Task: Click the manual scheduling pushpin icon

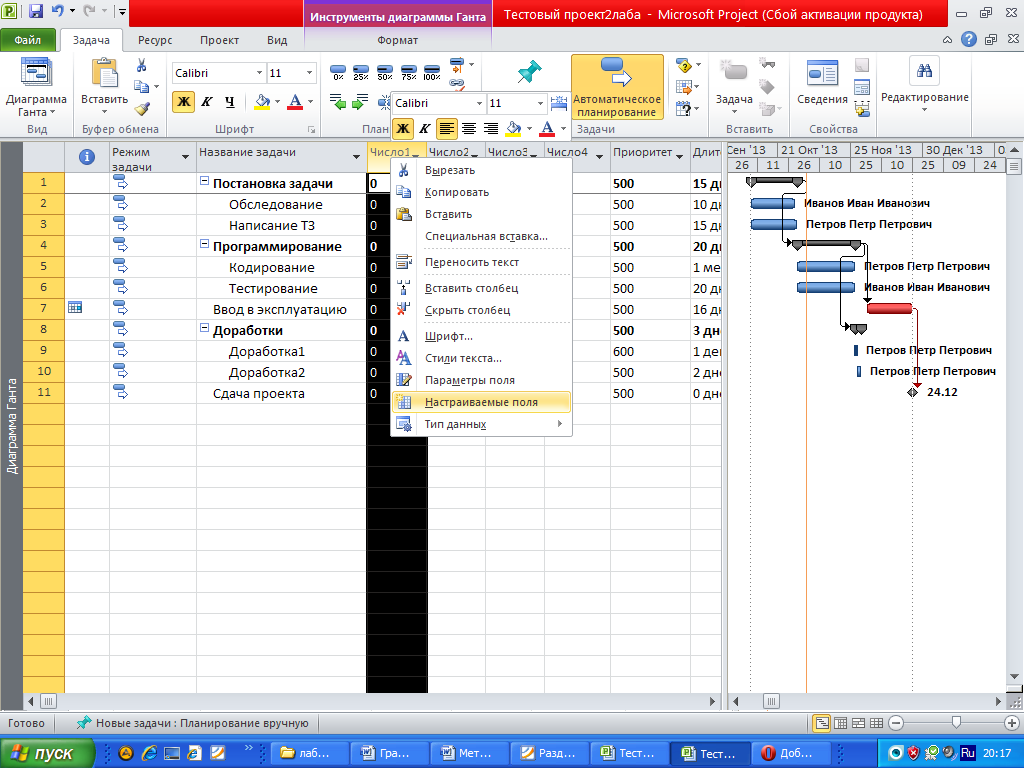Action: pyautogui.click(x=529, y=72)
